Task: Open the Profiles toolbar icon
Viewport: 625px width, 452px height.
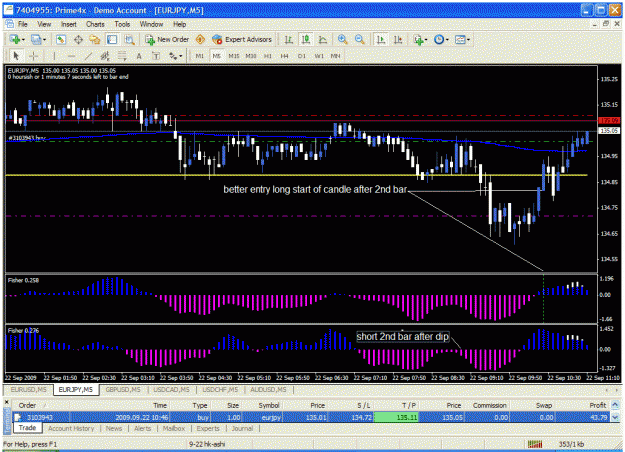Action: coord(36,39)
